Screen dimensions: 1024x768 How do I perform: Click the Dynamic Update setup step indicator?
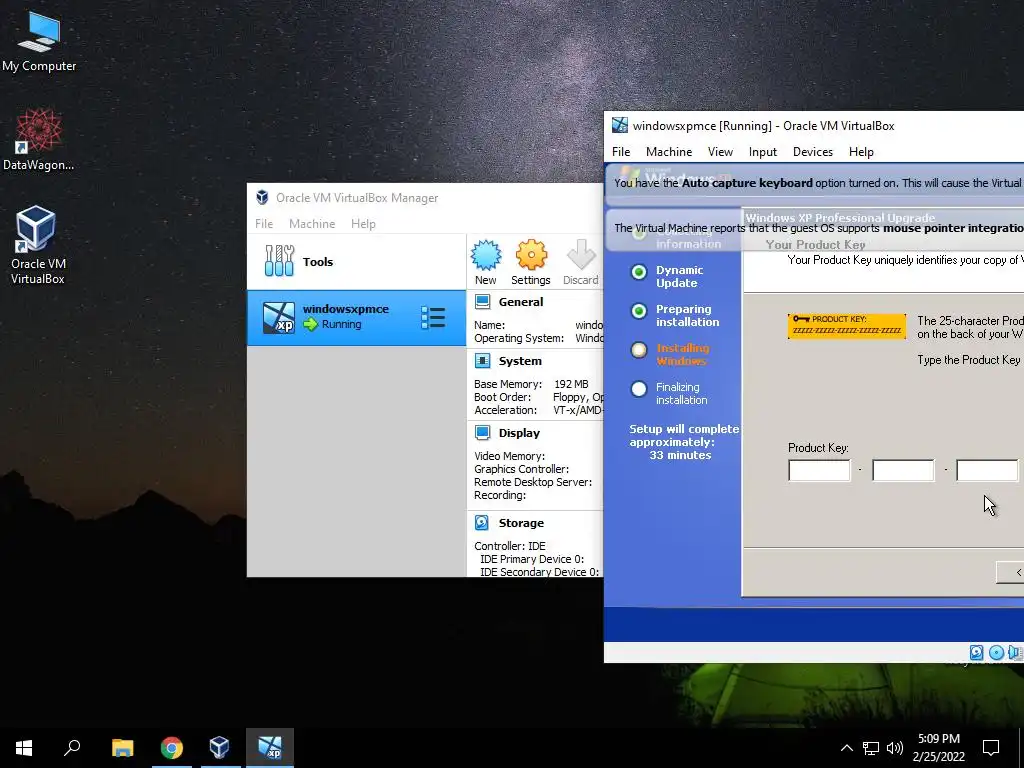point(639,272)
